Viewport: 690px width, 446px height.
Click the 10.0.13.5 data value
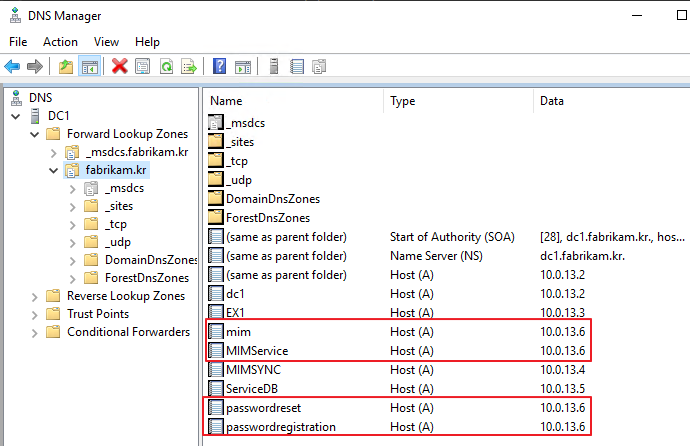click(562, 389)
